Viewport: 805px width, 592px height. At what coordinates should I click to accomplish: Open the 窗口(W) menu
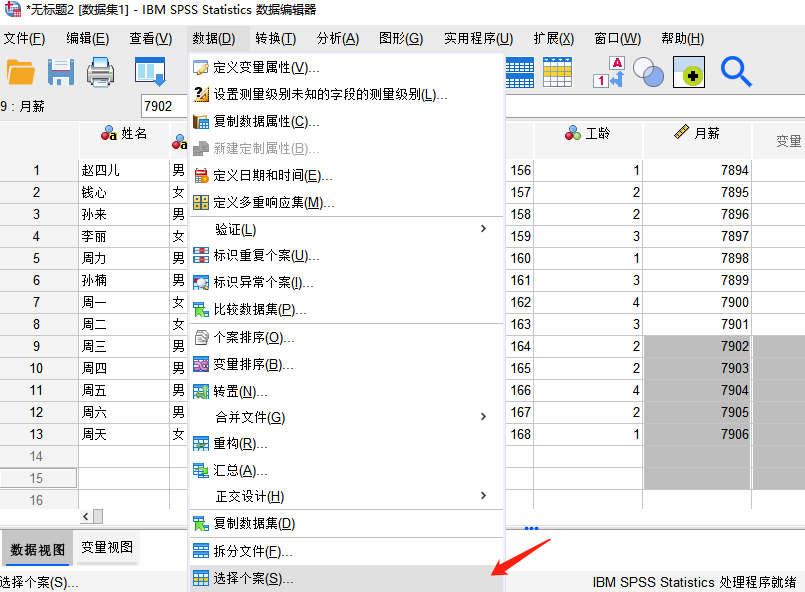(618, 39)
